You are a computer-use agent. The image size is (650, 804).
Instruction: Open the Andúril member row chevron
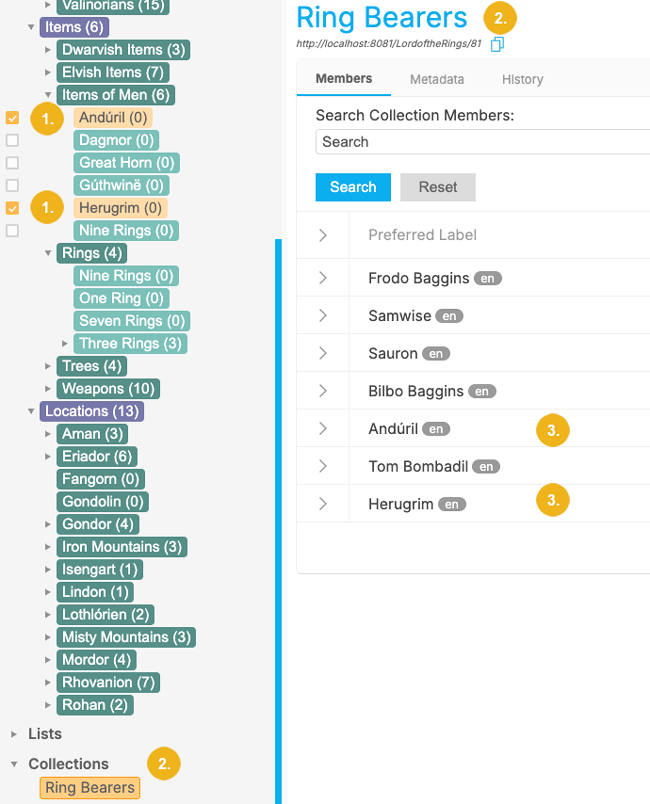click(x=323, y=429)
